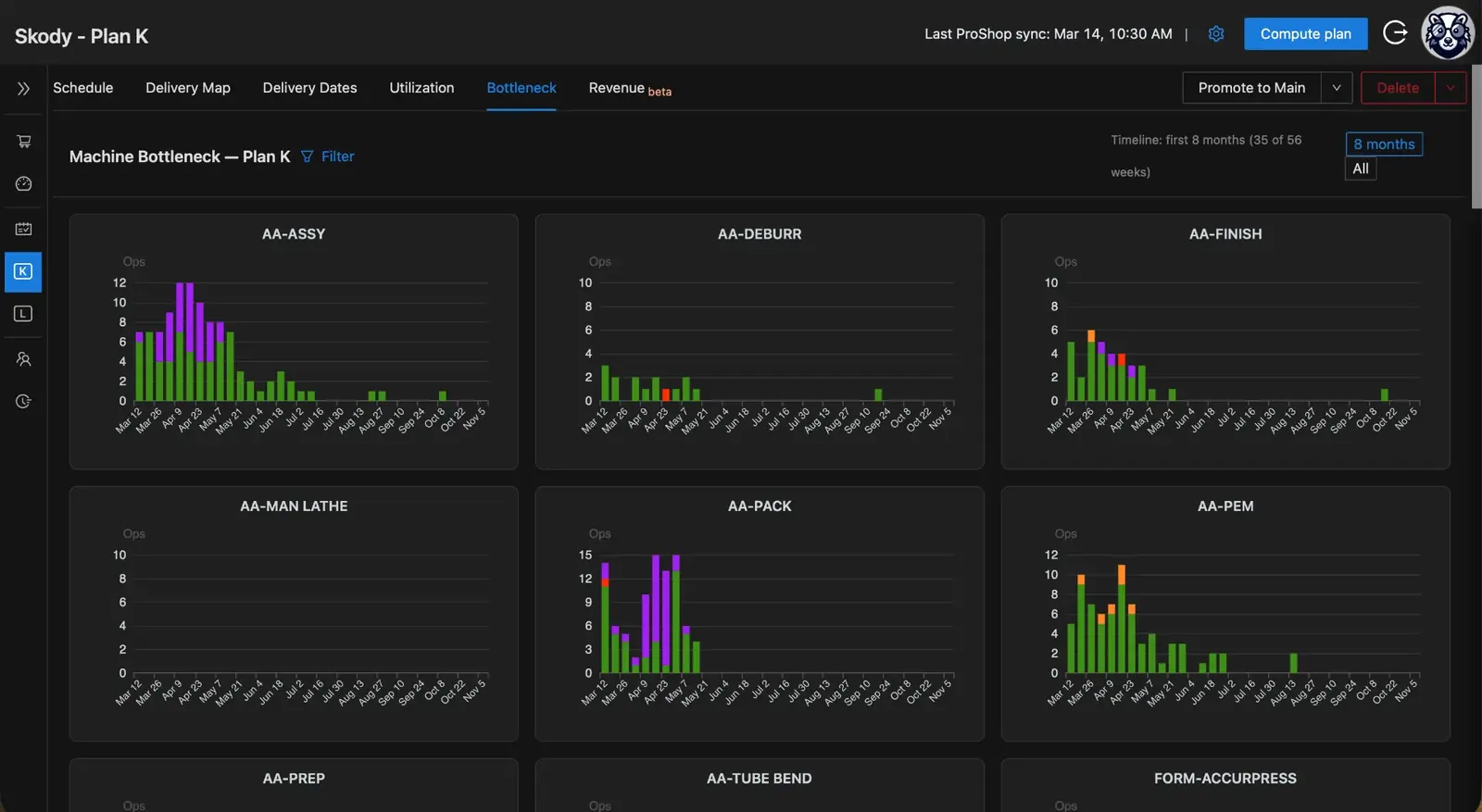Screen dimensions: 1482x812
Task: Open the Revenue beta tab
Action: tap(630, 88)
